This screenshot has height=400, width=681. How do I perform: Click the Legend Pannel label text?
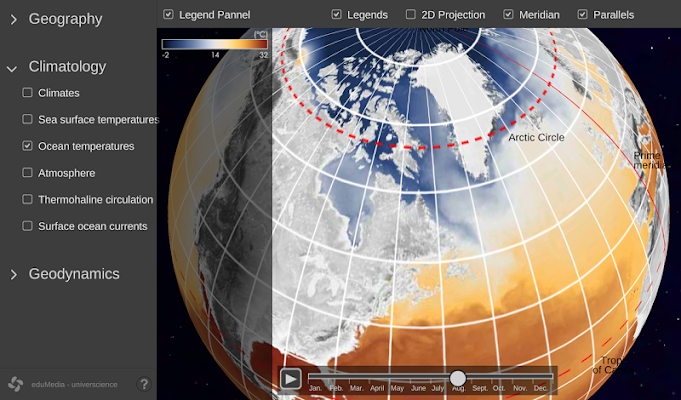click(x=215, y=15)
